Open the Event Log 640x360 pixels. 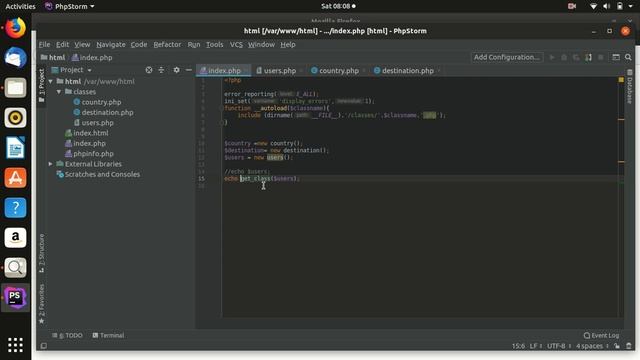point(601,336)
